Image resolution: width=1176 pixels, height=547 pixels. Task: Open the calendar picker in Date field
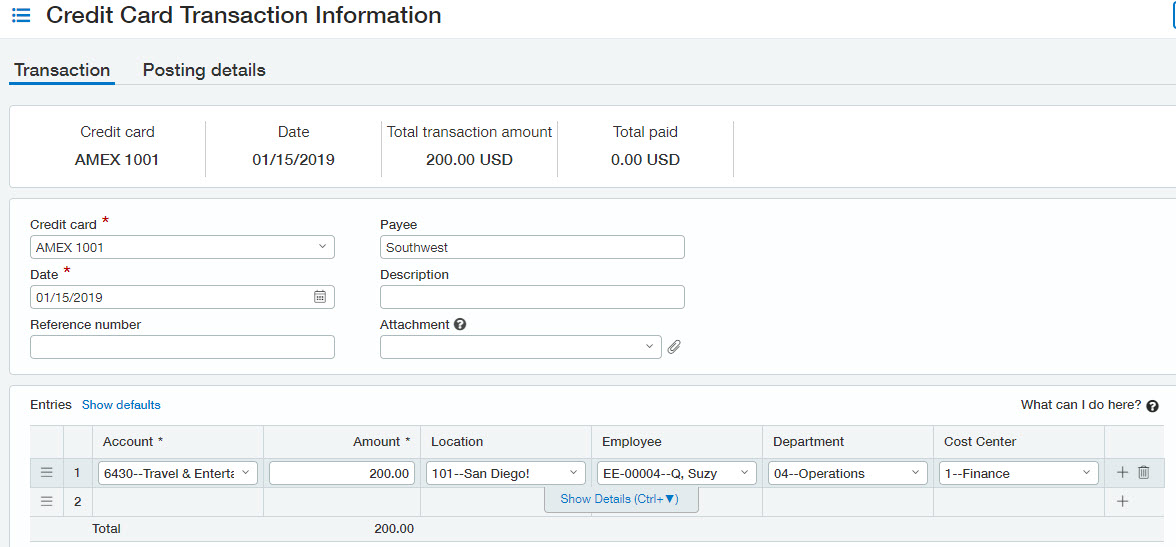(x=320, y=297)
